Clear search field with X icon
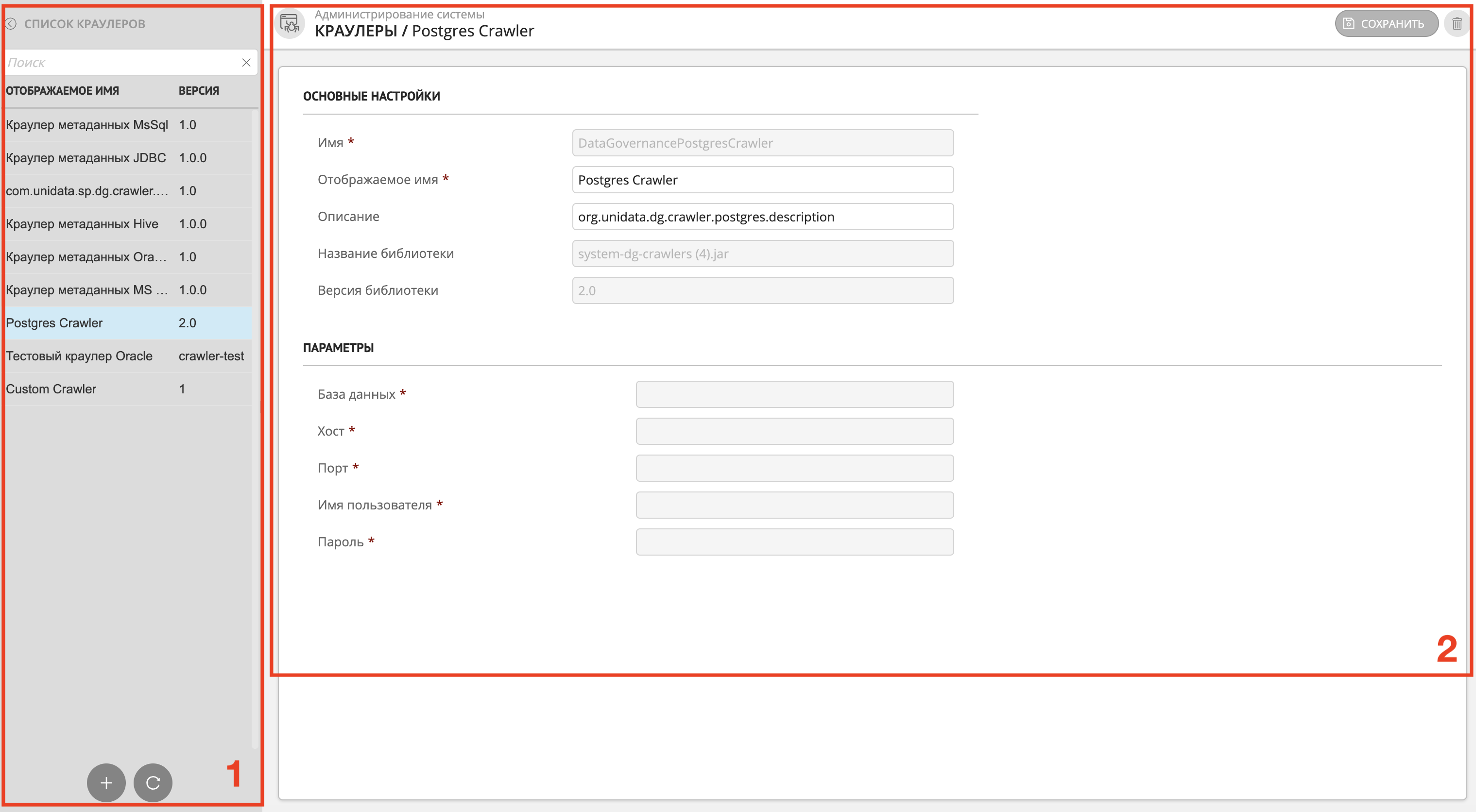Viewport: 1476px width, 812px height. click(x=246, y=63)
